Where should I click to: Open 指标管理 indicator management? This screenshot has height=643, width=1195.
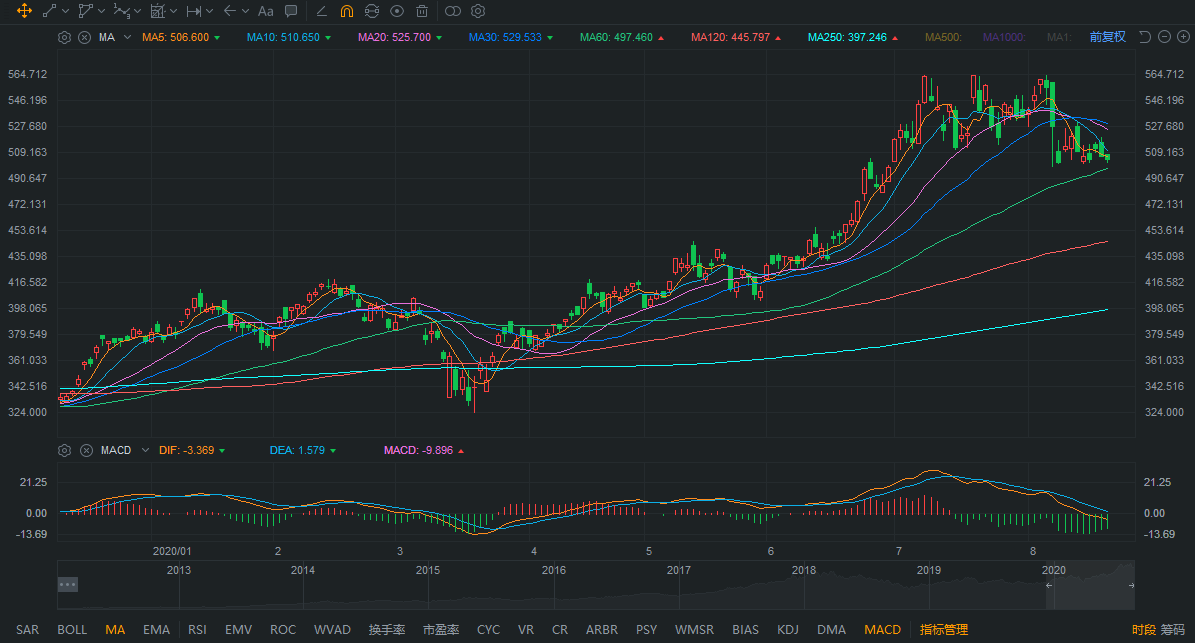[x=944, y=630]
